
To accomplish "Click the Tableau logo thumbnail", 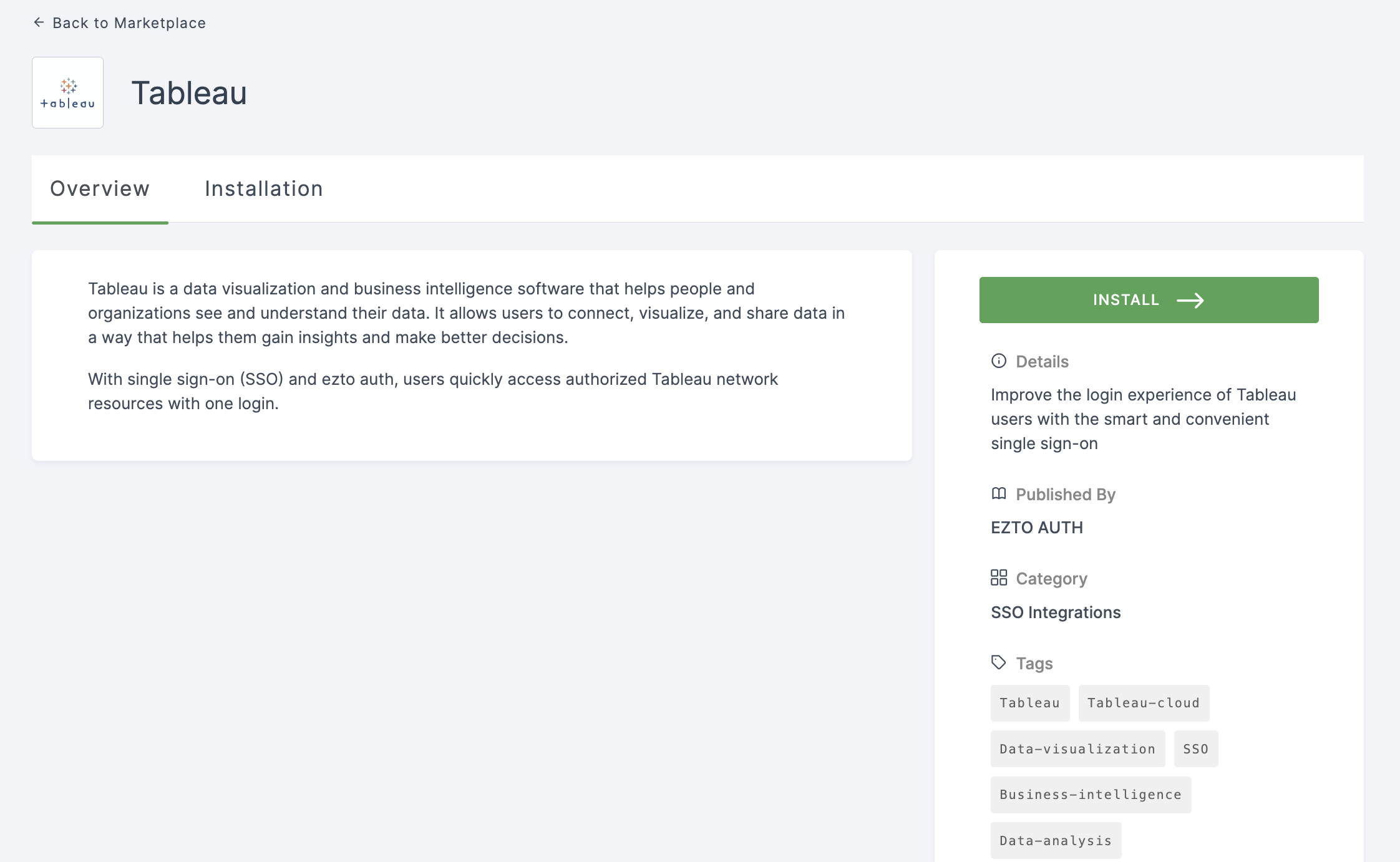I will (68, 93).
